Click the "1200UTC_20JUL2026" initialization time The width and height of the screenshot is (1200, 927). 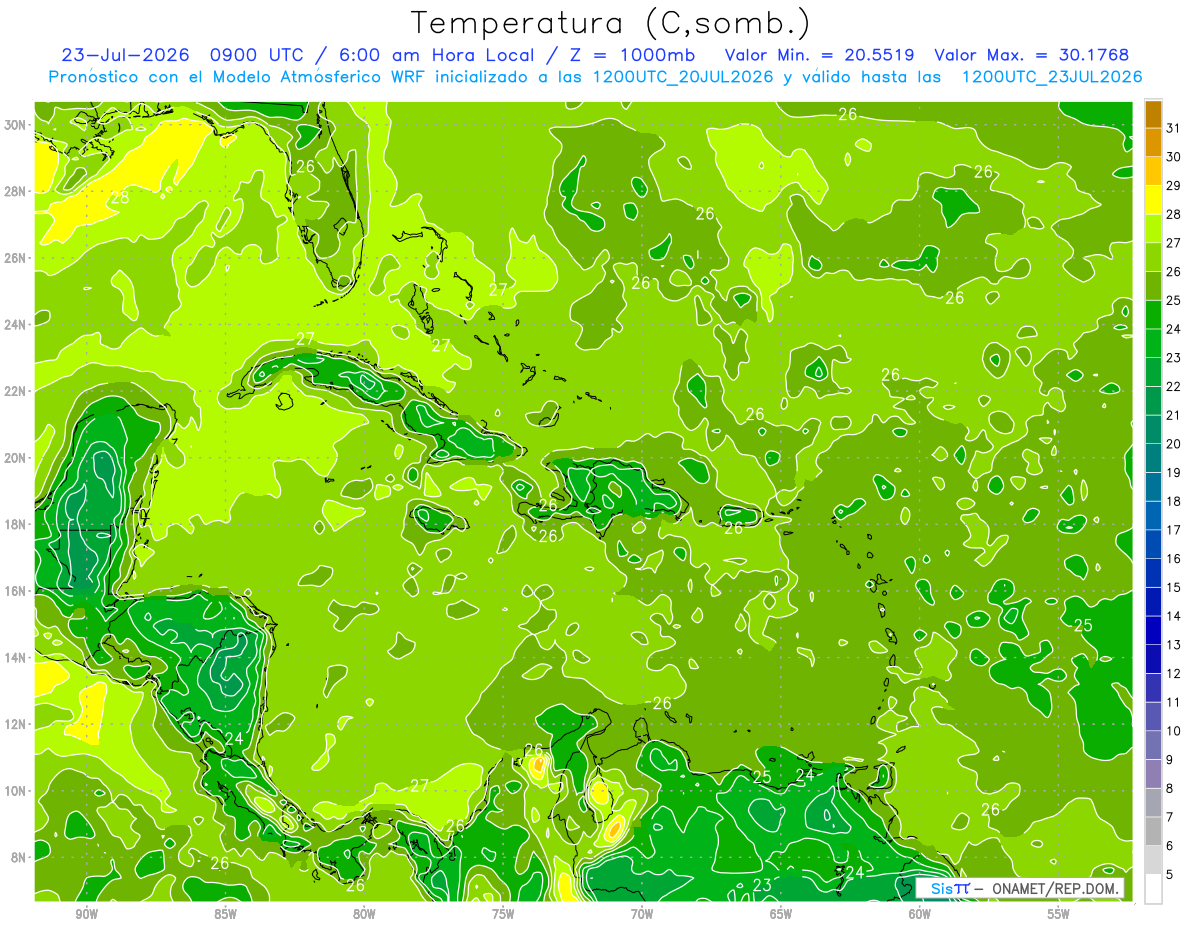click(x=684, y=77)
